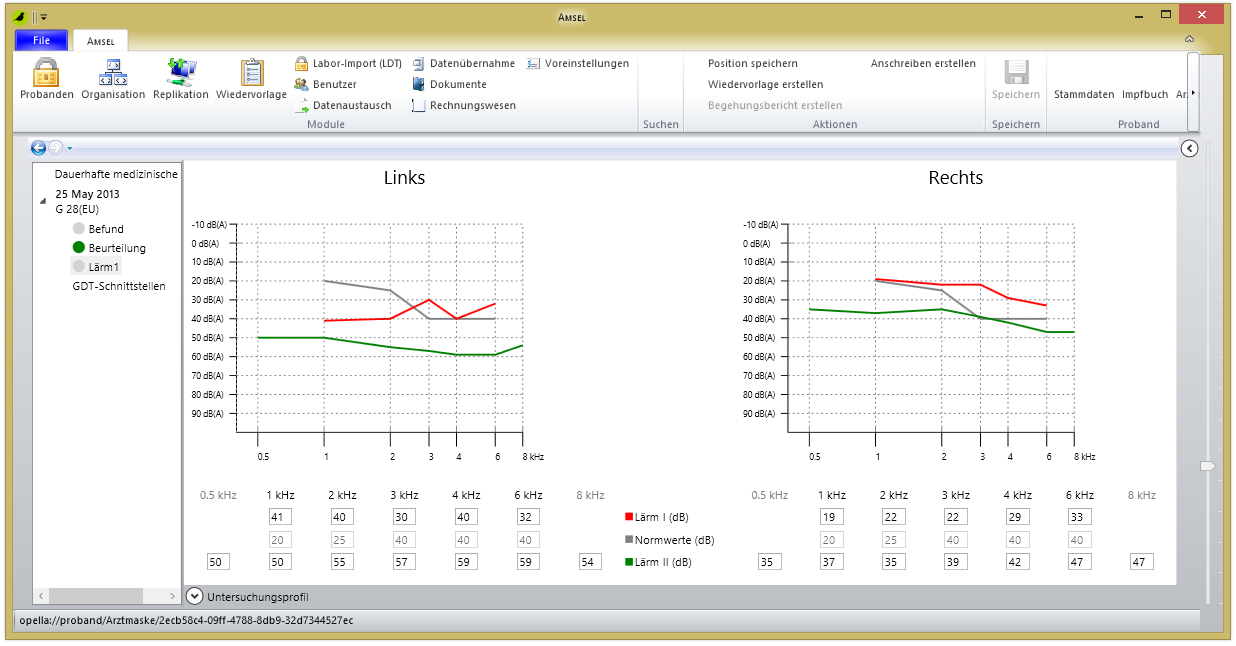Click the Labor-Import (LDT) lock icon

[x=301, y=63]
